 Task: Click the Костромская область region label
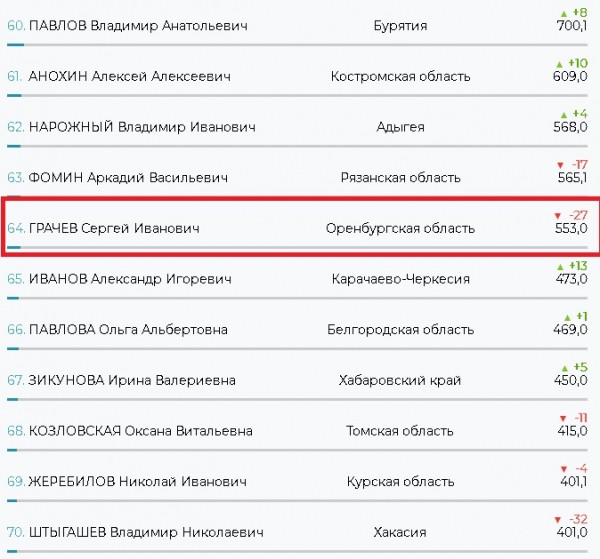point(402,76)
